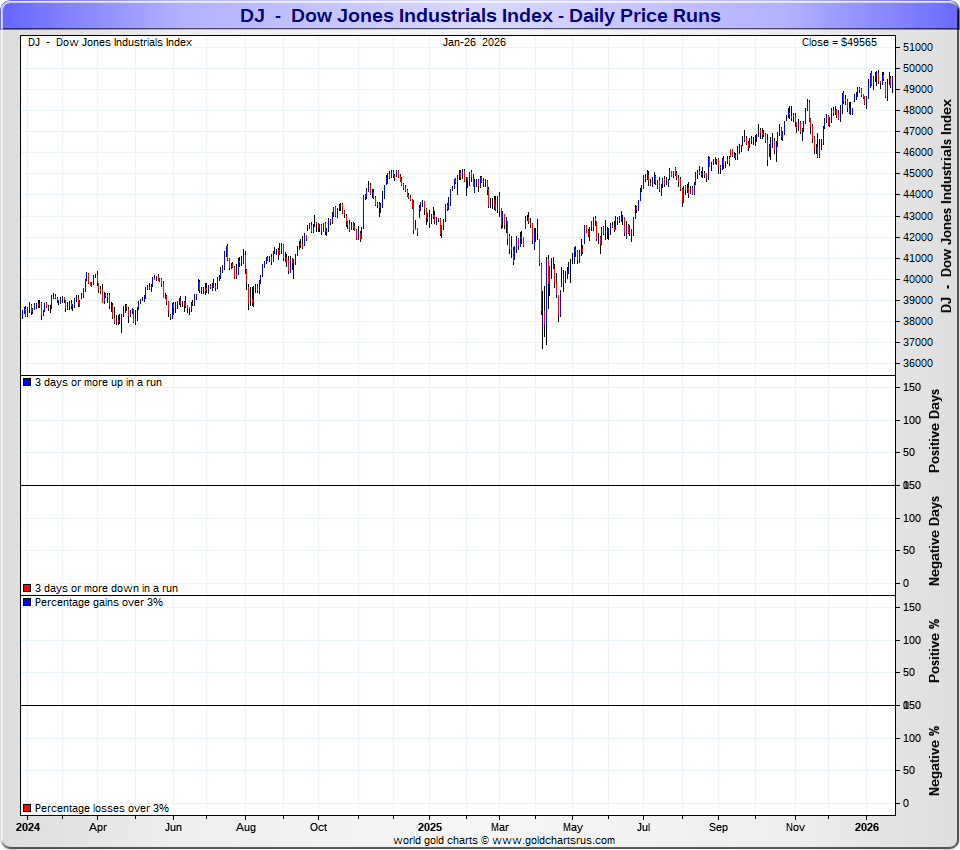Click the '3 days or more up in a run' text
960x850 pixels.
coord(98,383)
